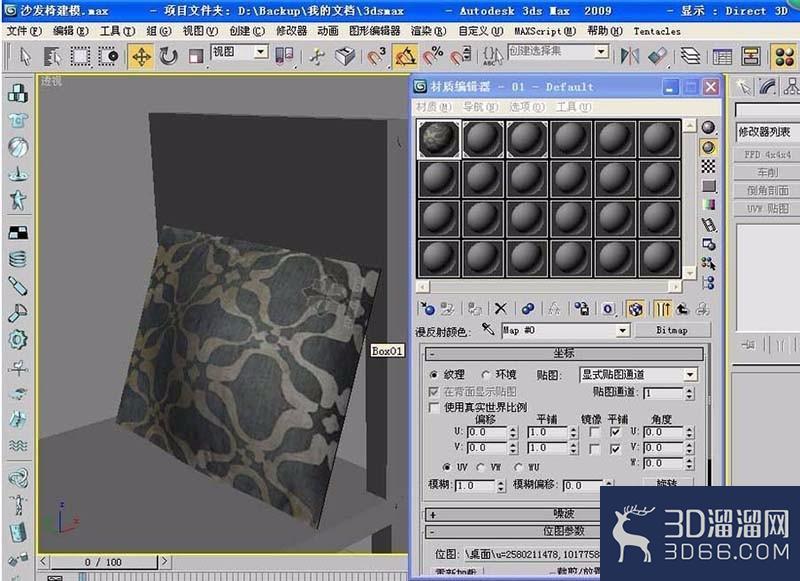Click Make Preview film icon
The width and height of the screenshot is (800, 581).
tap(708, 224)
